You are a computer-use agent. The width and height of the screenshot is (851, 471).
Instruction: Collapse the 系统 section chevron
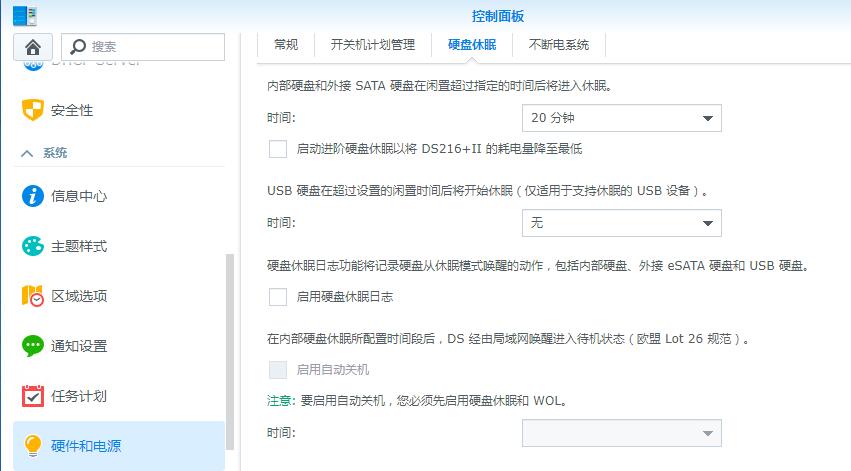tap(27, 153)
